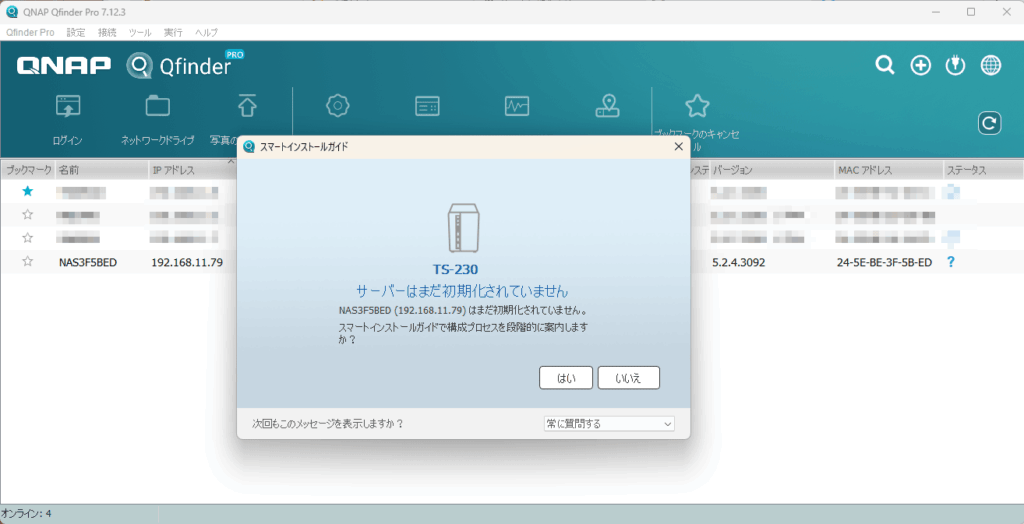Image resolution: width=1024 pixels, height=524 pixels.
Task: Click the search magnifier icon
Action: (885, 66)
